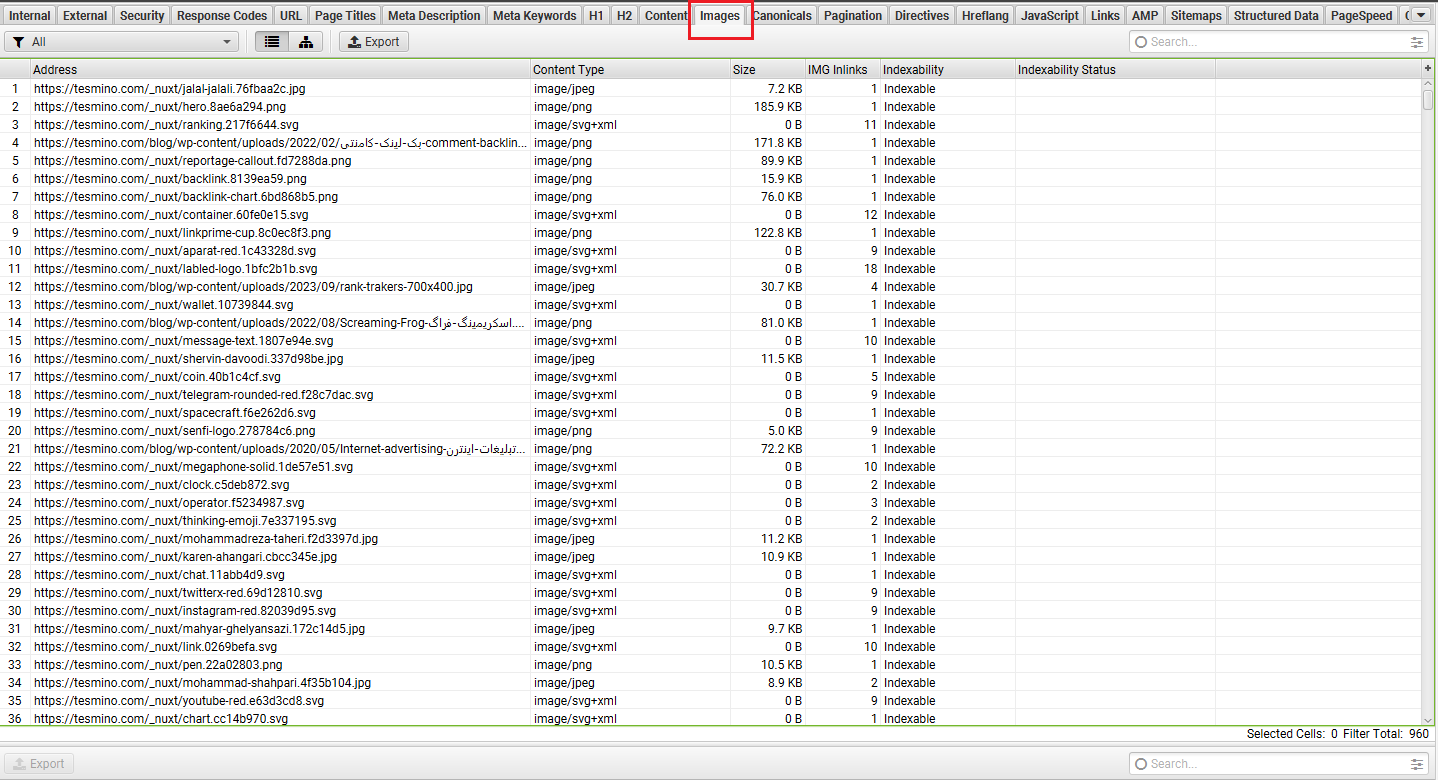Open the External tab
Image resolution: width=1438 pixels, height=780 pixels.
tap(85, 15)
